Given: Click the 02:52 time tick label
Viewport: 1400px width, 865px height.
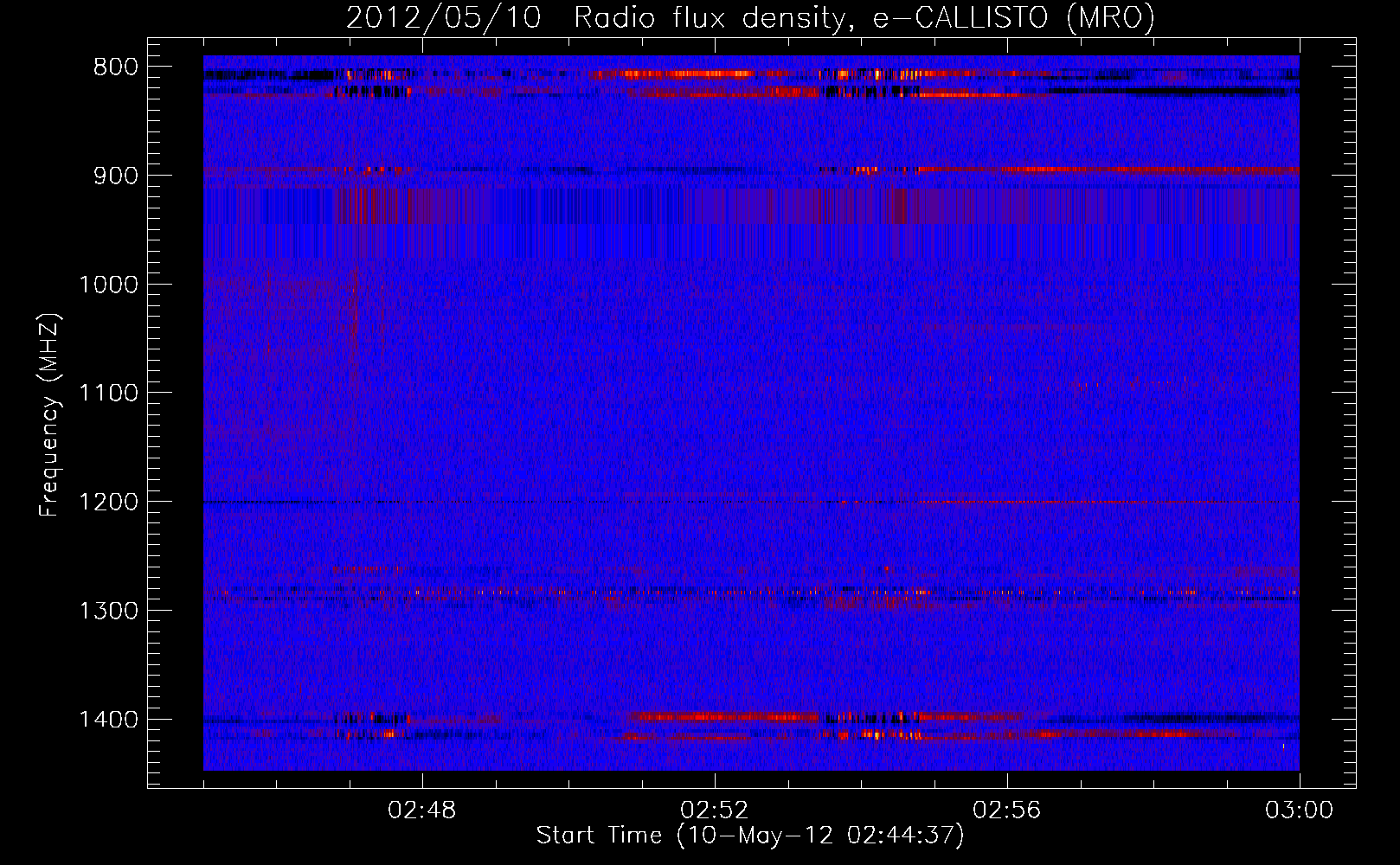Looking at the screenshot, I should [714, 811].
